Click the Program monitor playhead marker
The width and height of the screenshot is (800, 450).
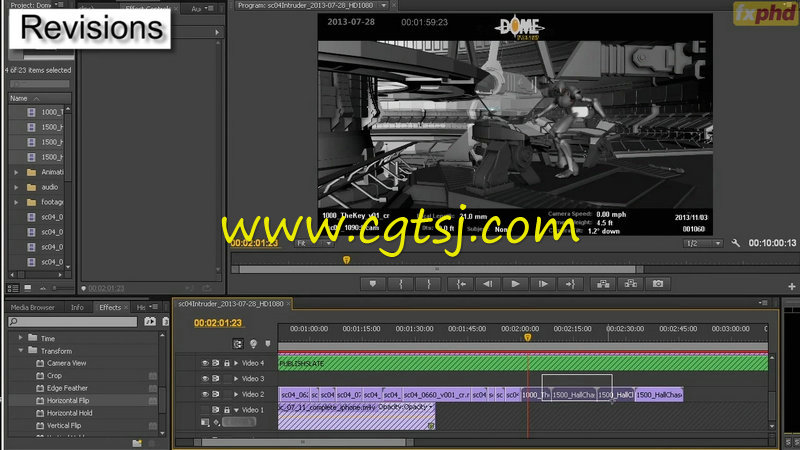point(346,260)
